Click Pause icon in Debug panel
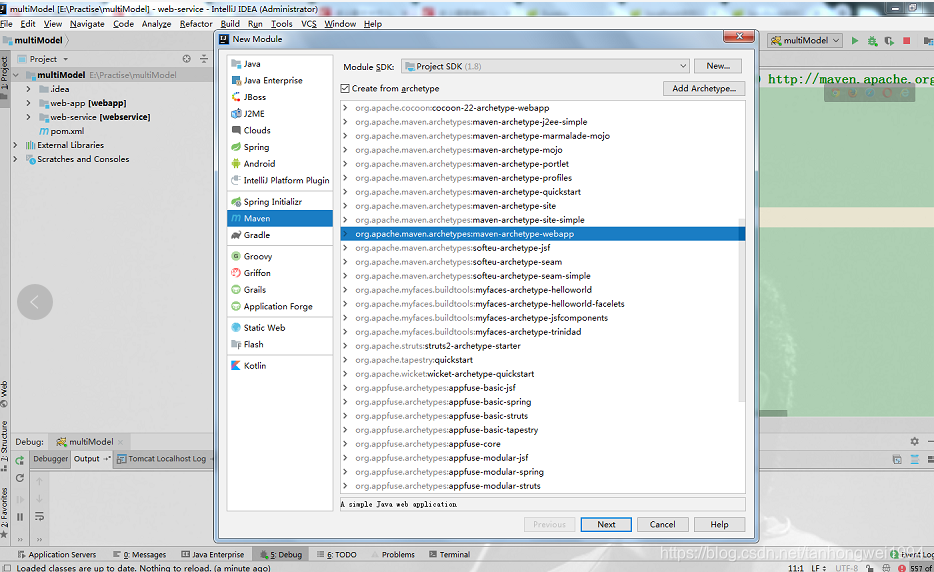Image resolution: width=934 pixels, height=572 pixels. [x=20, y=517]
